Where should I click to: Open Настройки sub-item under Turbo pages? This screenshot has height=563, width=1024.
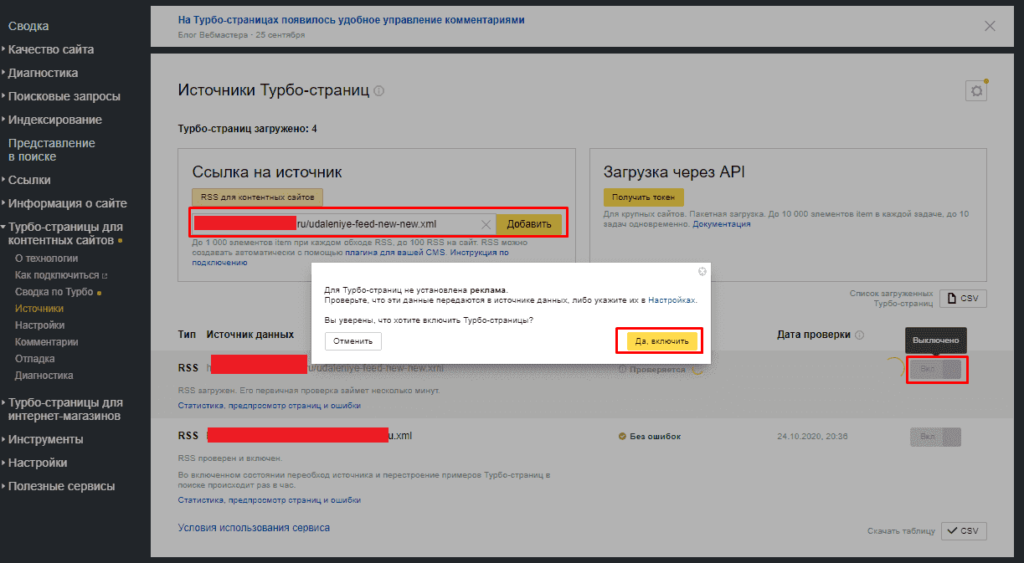[40, 325]
